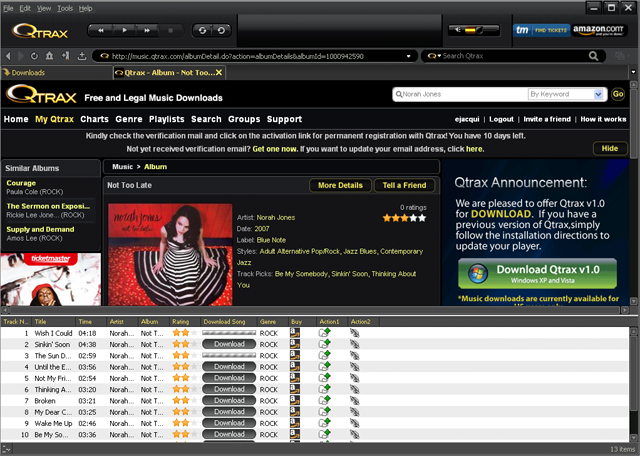Click the Tell a Friend button

[x=404, y=185]
